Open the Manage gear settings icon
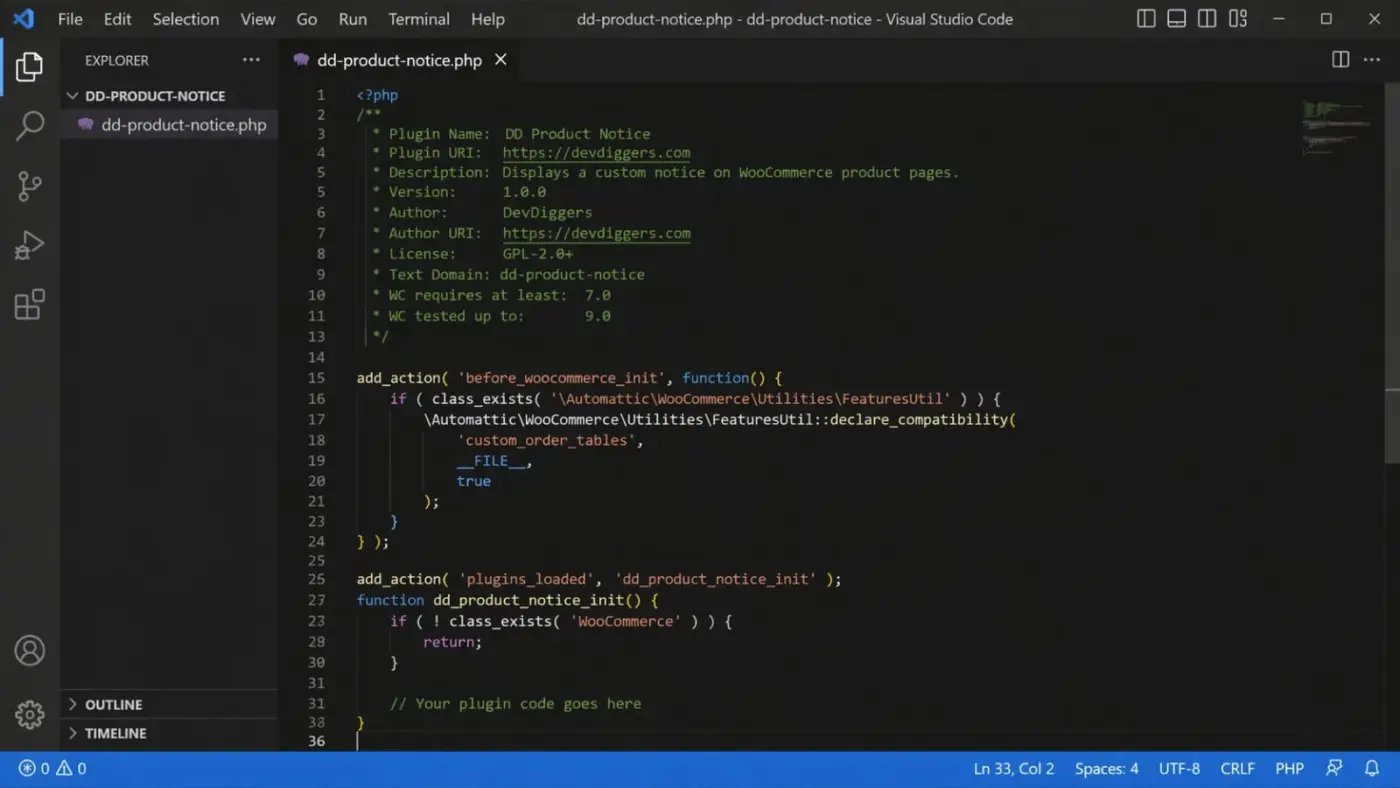1400x788 pixels. point(29,714)
